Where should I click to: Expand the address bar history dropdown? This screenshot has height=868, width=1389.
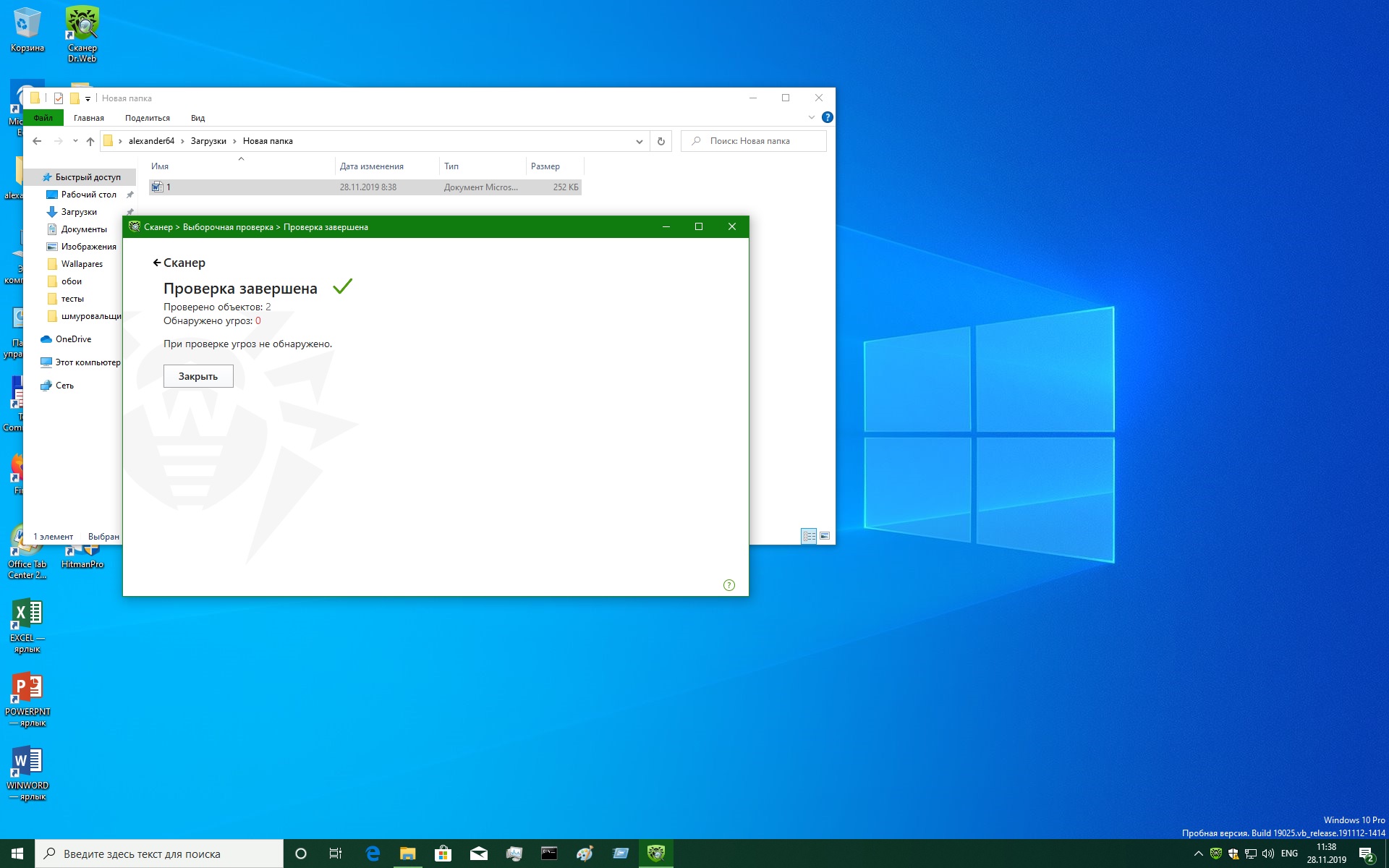pyautogui.click(x=639, y=141)
